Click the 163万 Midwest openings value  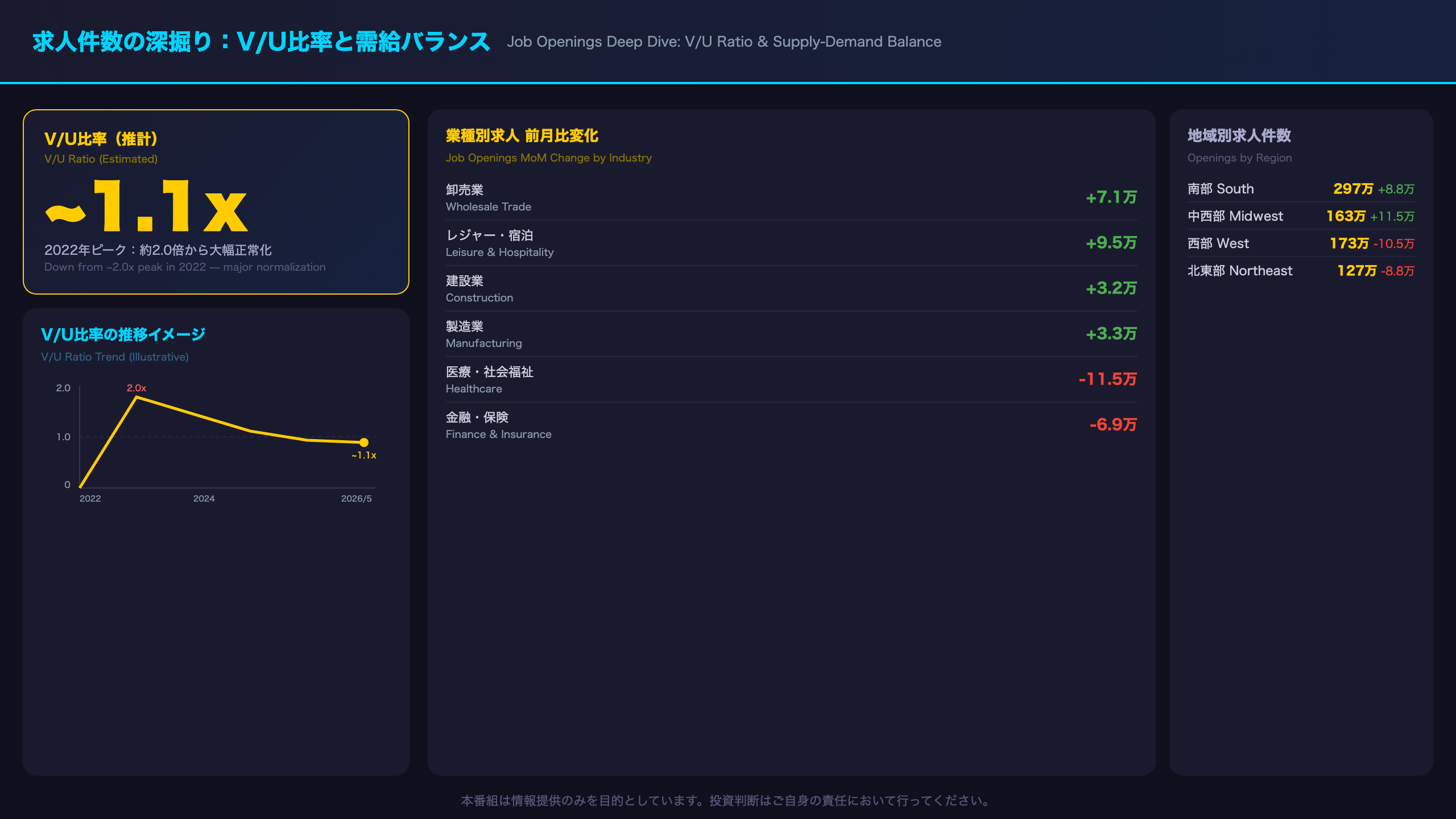click(1346, 216)
